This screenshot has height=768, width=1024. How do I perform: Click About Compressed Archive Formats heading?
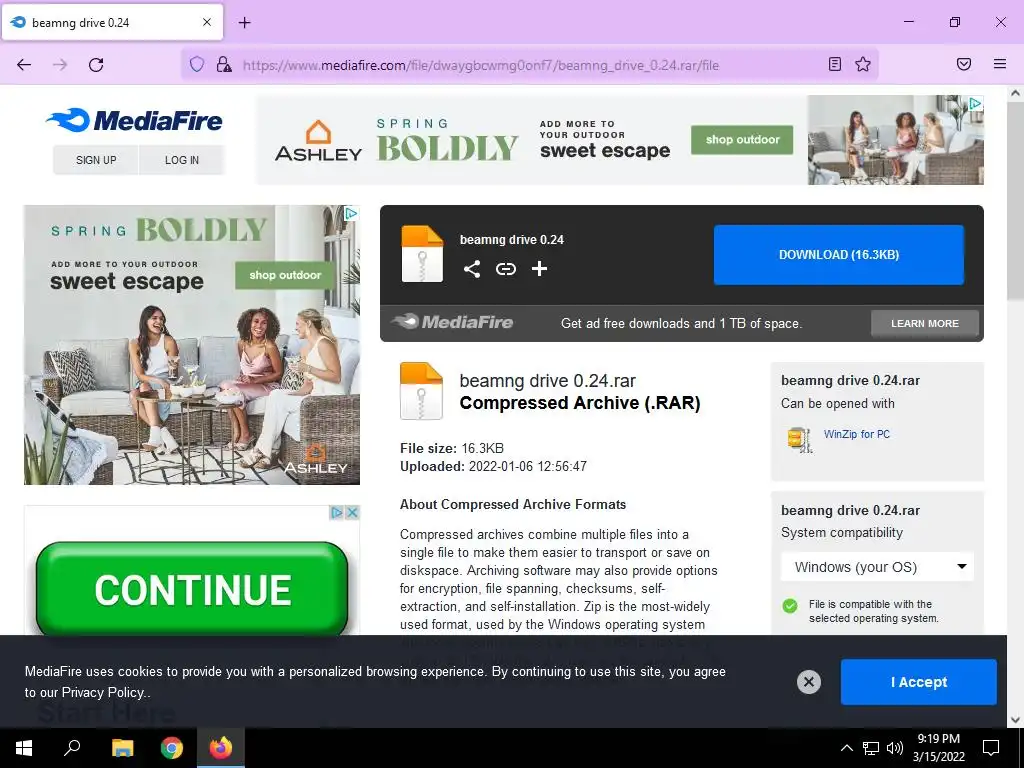513,504
